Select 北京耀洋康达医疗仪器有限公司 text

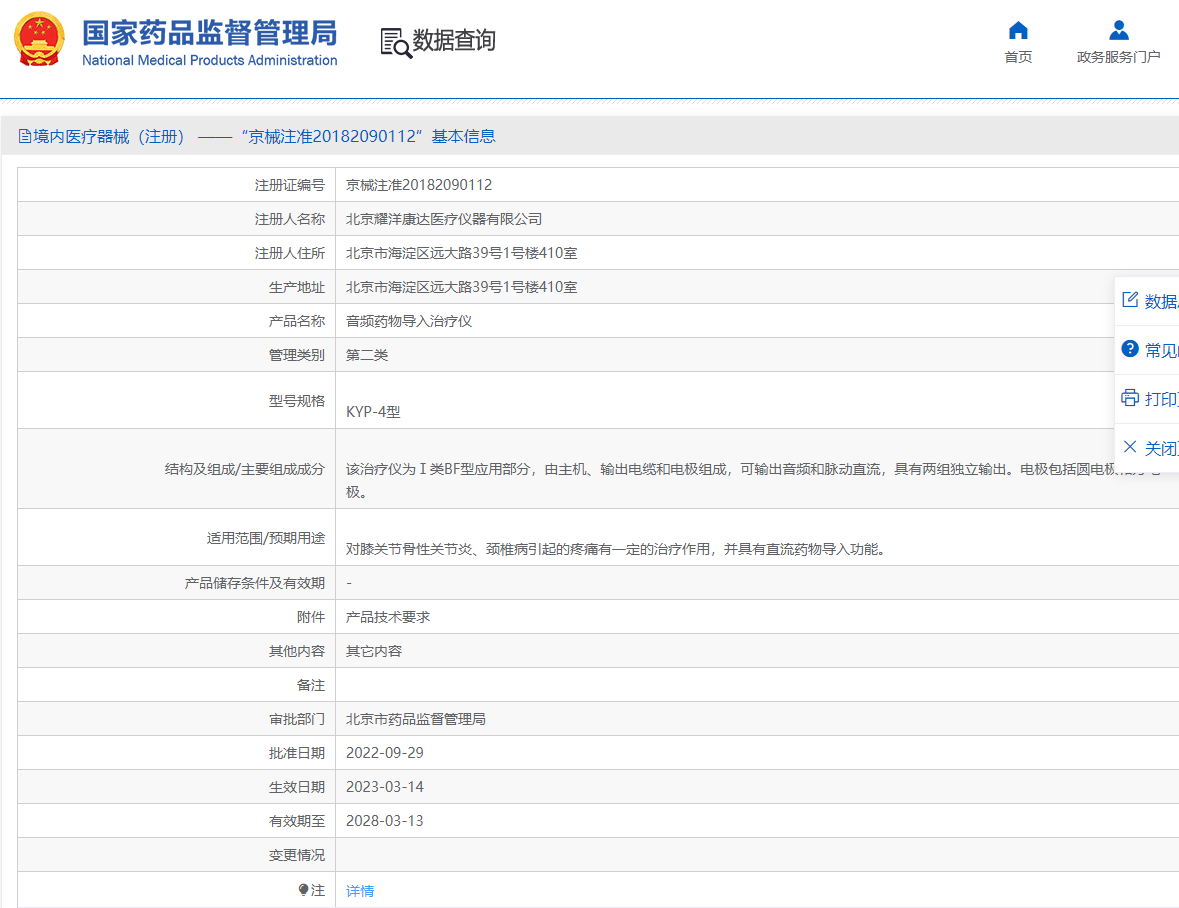444,219
